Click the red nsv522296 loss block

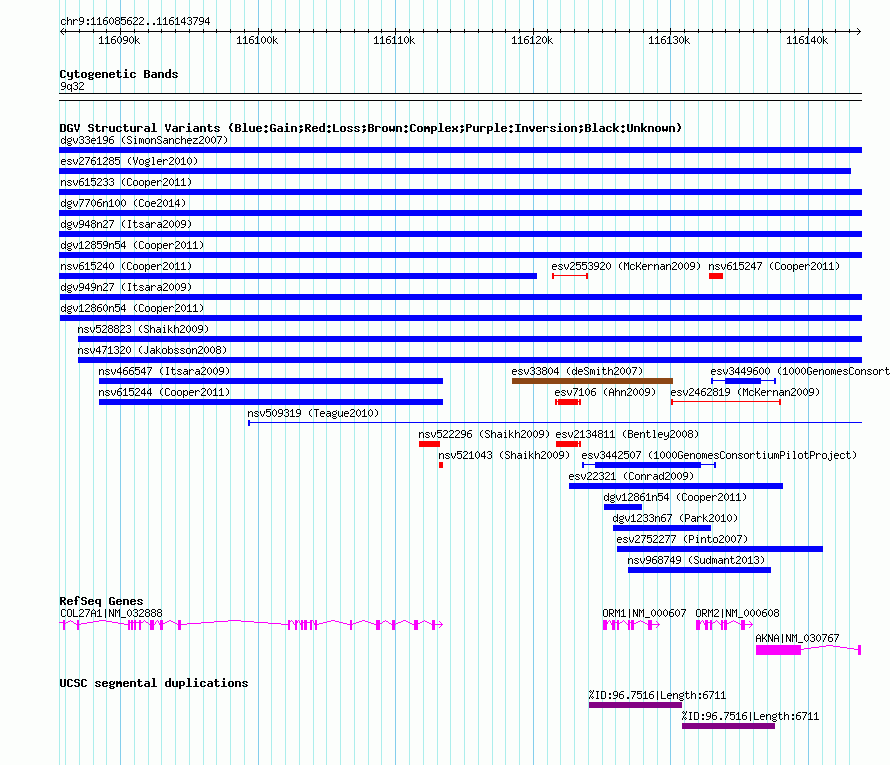(x=429, y=444)
